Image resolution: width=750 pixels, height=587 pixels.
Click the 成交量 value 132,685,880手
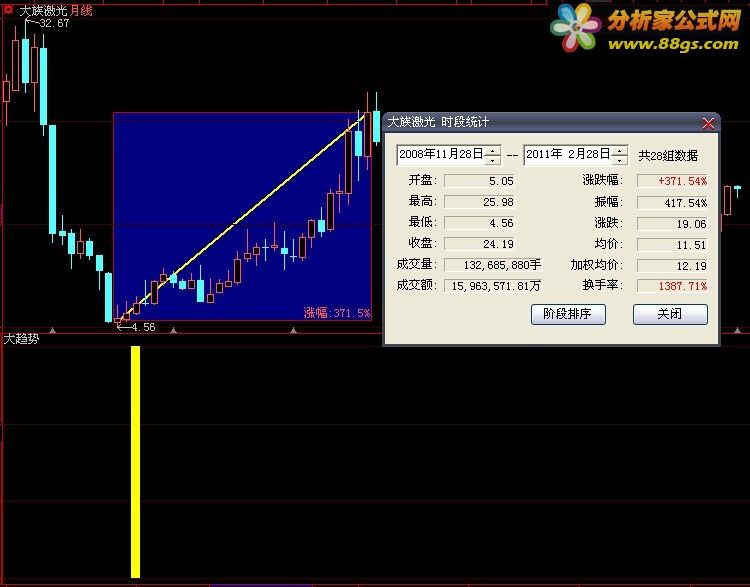click(493, 265)
